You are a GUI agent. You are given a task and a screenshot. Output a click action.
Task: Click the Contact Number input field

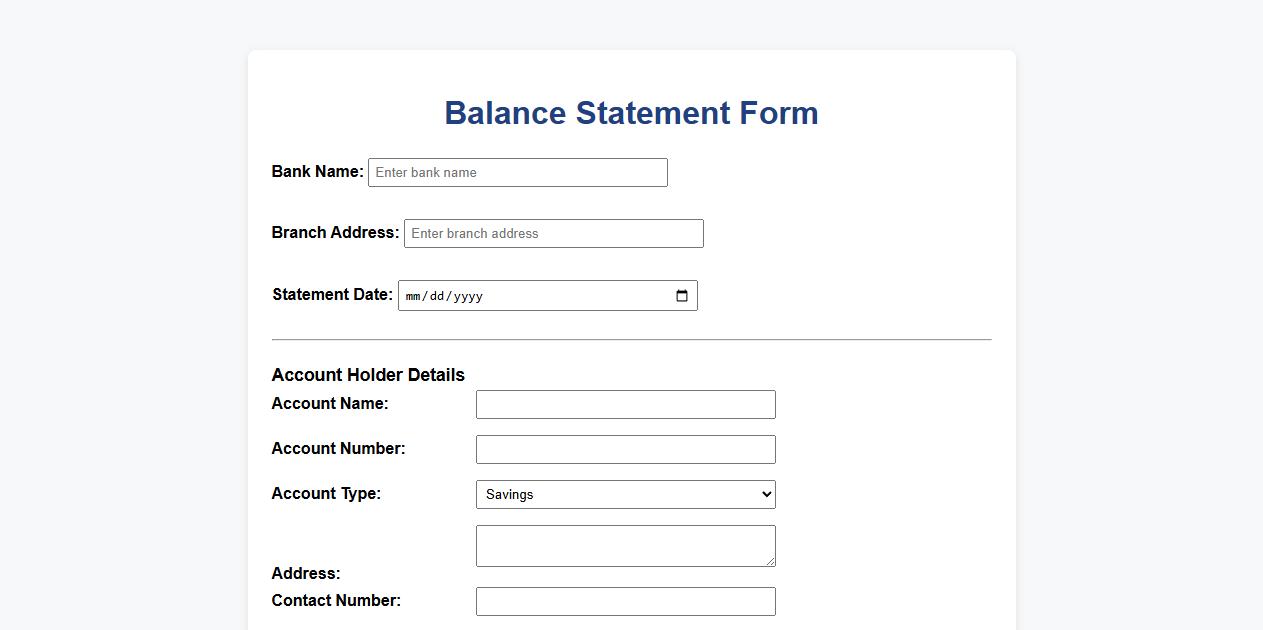click(x=625, y=601)
